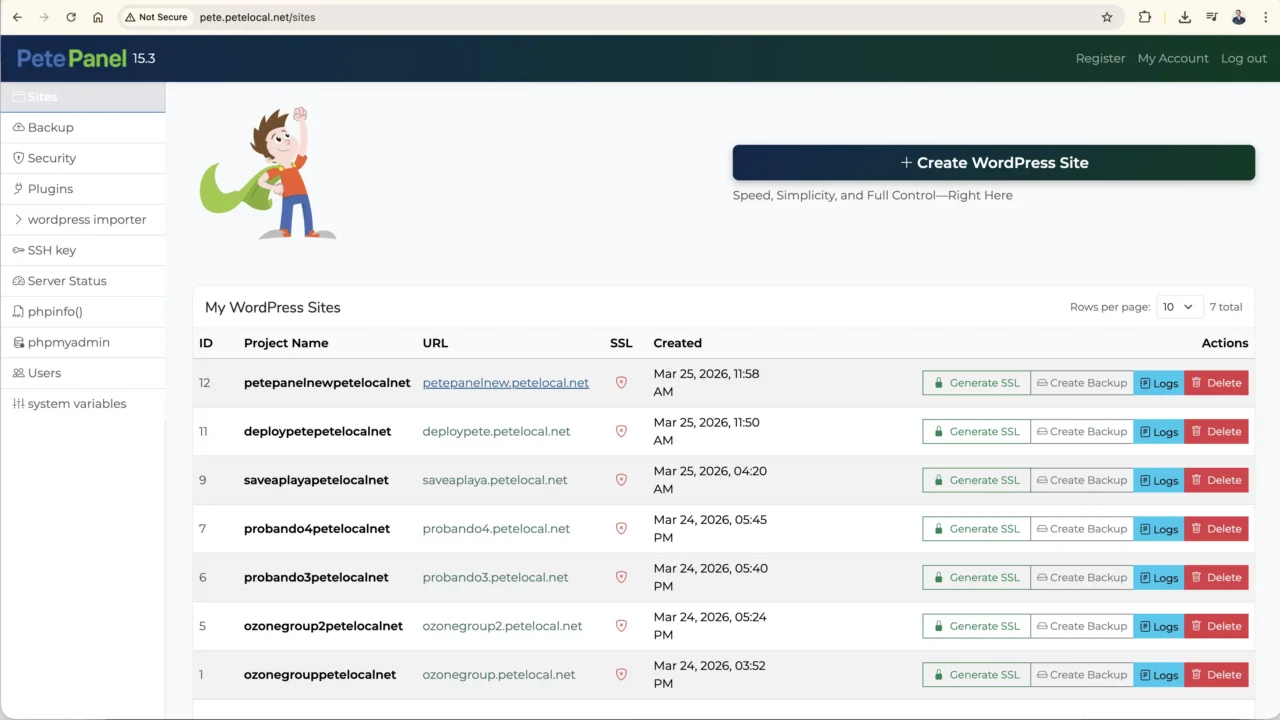
Task: Click the SSL shield icon for probando3.petelocal.net
Action: click(621, 577)
